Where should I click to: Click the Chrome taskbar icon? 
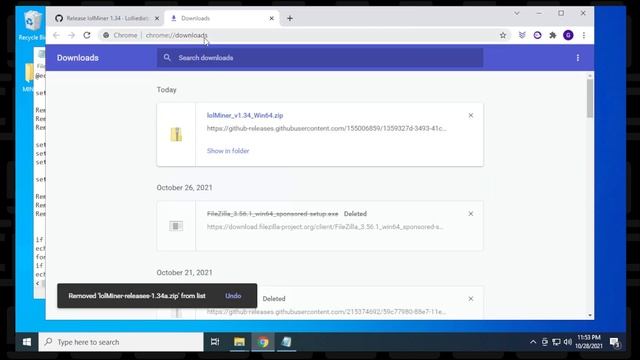(x=263, y=342)
